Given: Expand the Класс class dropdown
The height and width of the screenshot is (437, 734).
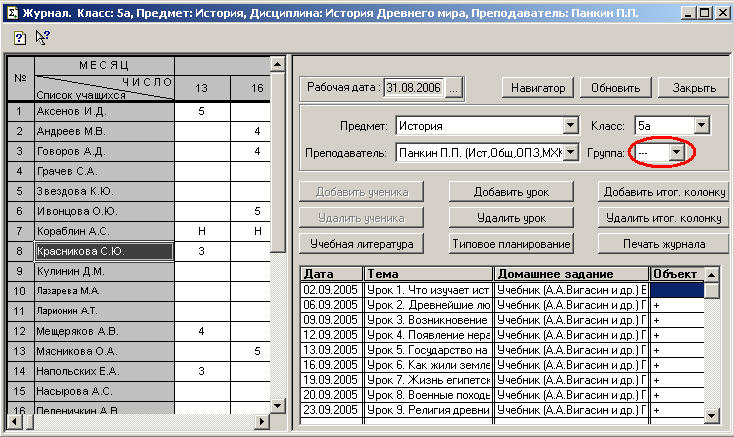Looking at the screenshot, I should pyautogui.click(x=701, y=126).
